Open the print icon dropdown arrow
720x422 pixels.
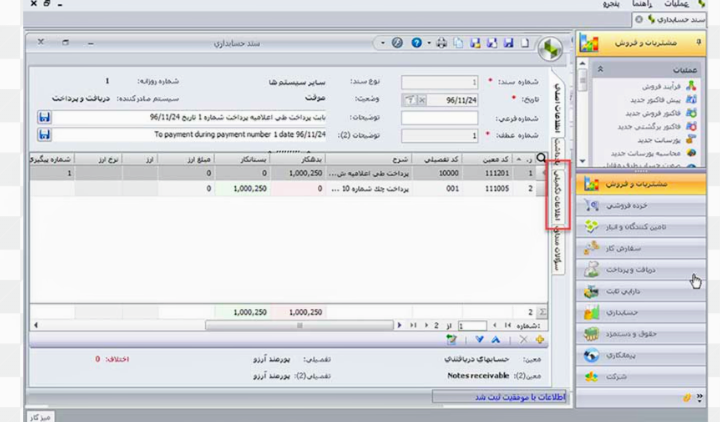pos(429,43)
